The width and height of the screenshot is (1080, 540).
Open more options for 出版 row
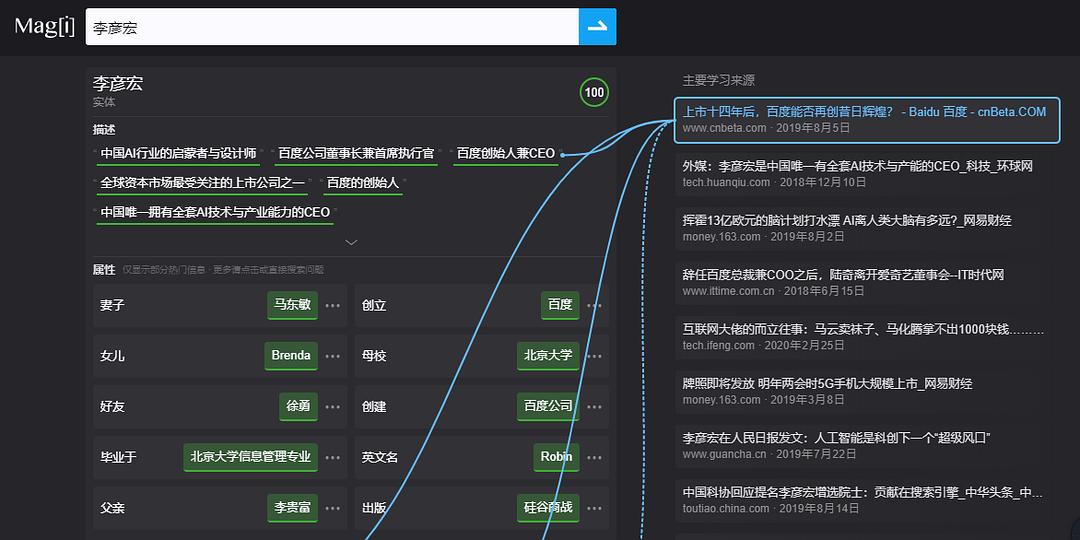click(594, 508)
